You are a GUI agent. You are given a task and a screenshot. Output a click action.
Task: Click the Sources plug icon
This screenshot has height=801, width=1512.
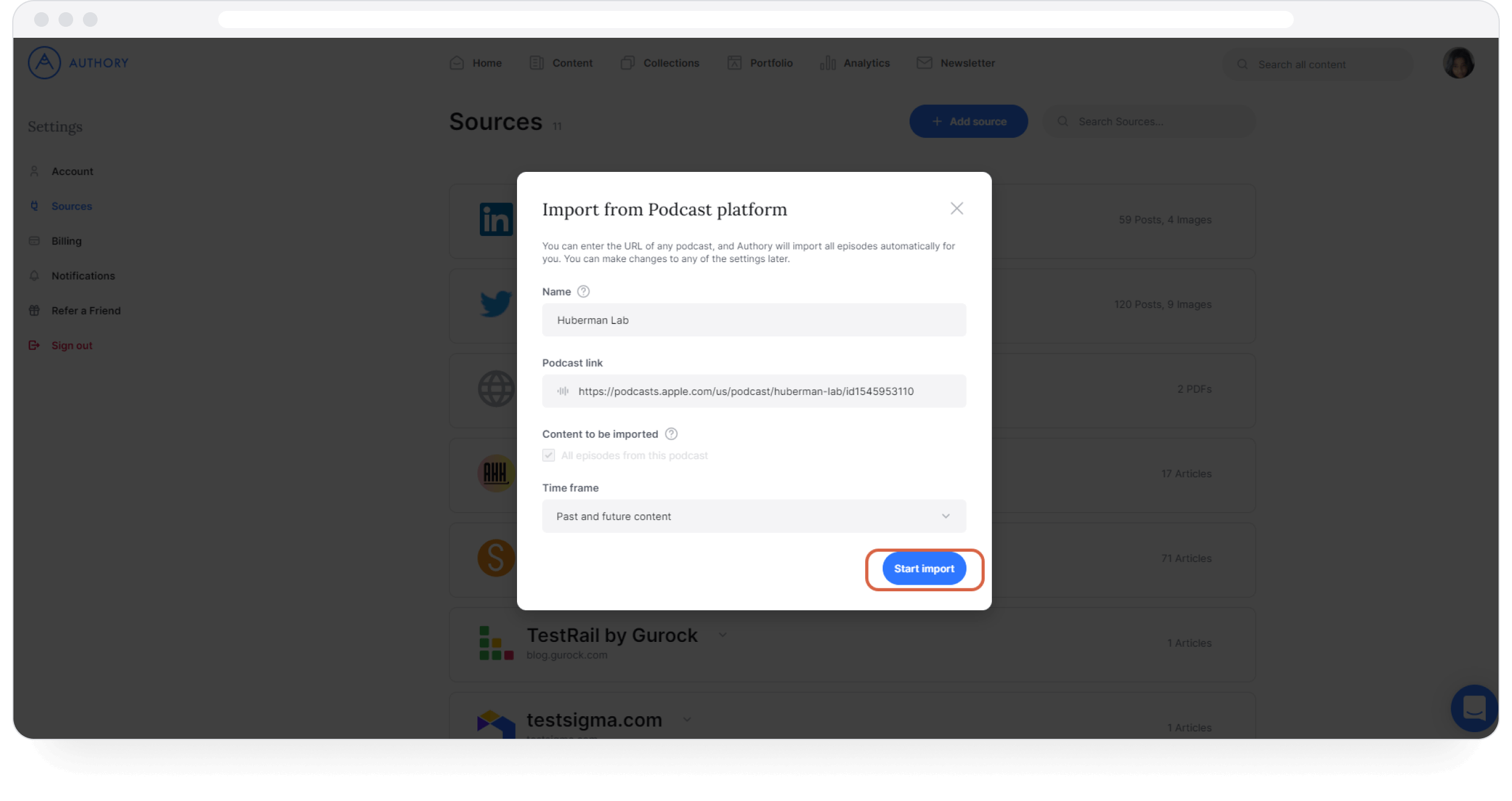34,206
